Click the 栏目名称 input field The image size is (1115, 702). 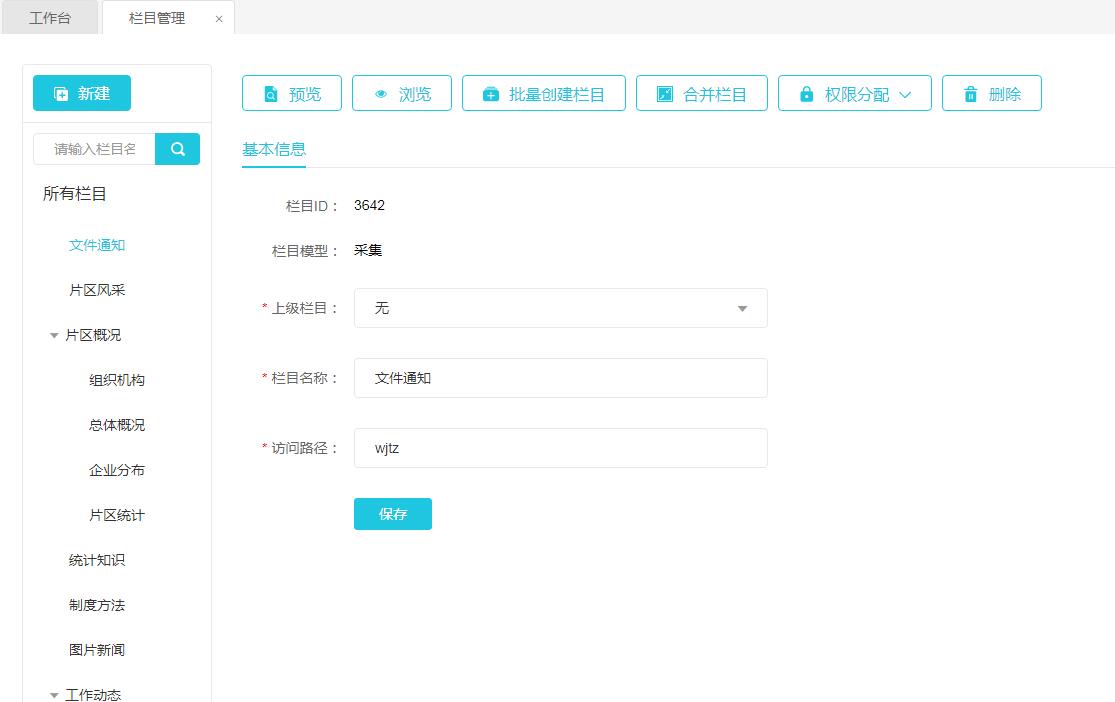560,378
